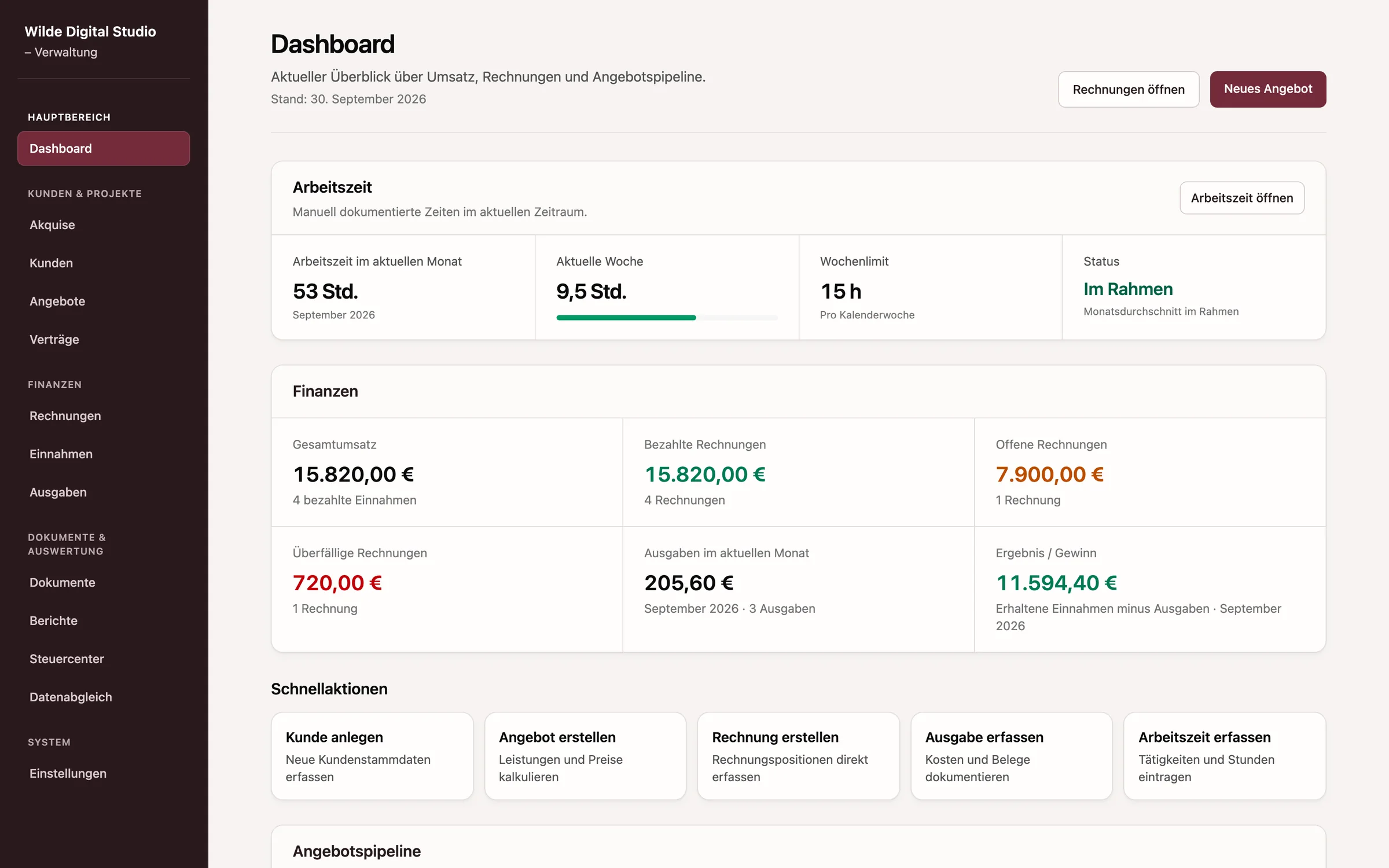Screen dimensions: 1389x868
Task: Go to the Berichte section
Action: (x=104, y=621)
